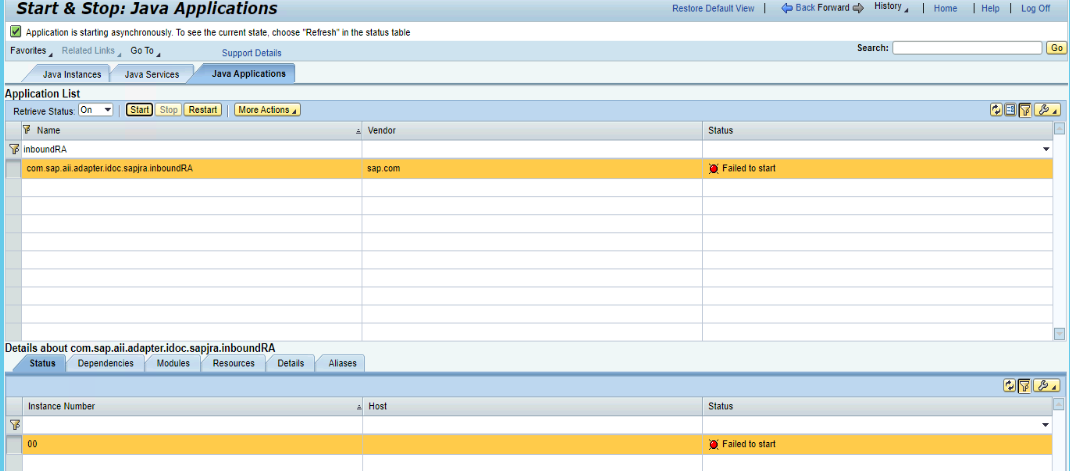Open column chooser icon in Application List toolbar
Image resolution: width=1070 pixels, height=471 pixels.
click(1011, 110)
